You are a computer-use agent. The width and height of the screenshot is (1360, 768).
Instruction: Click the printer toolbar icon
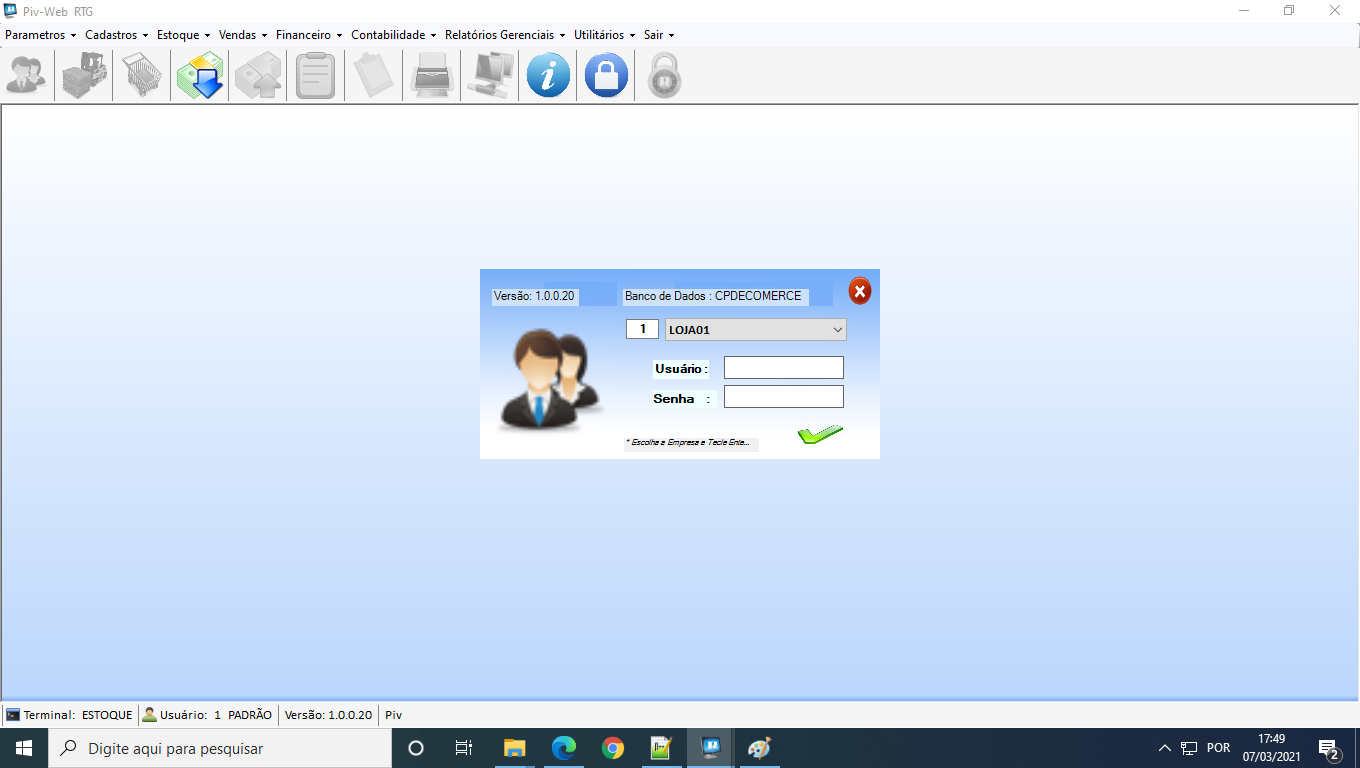432,76
